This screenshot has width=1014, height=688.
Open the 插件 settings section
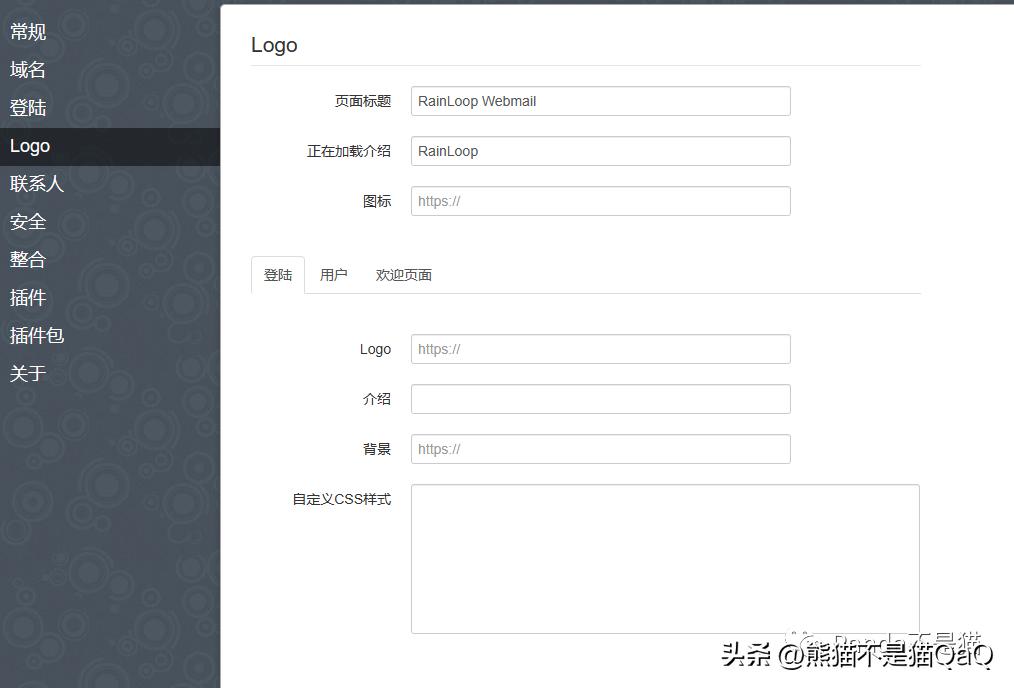pos(27,297)
